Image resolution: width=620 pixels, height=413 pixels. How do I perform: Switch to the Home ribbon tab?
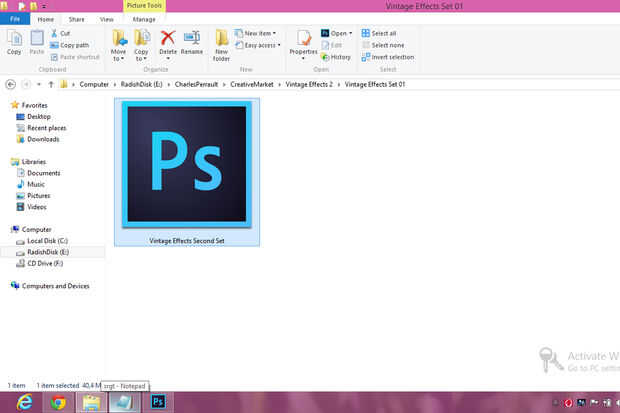coord(45,19)
